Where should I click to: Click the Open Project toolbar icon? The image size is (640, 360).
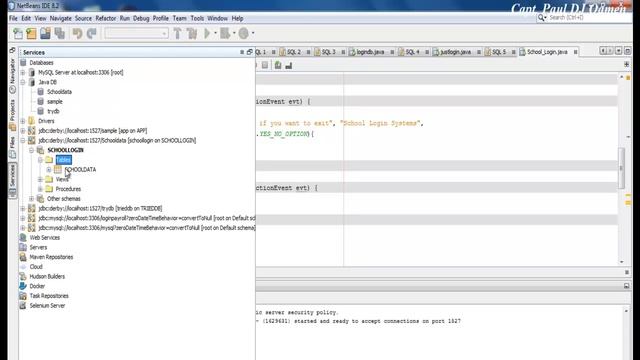pyautogui.click(x=45, y=33)
